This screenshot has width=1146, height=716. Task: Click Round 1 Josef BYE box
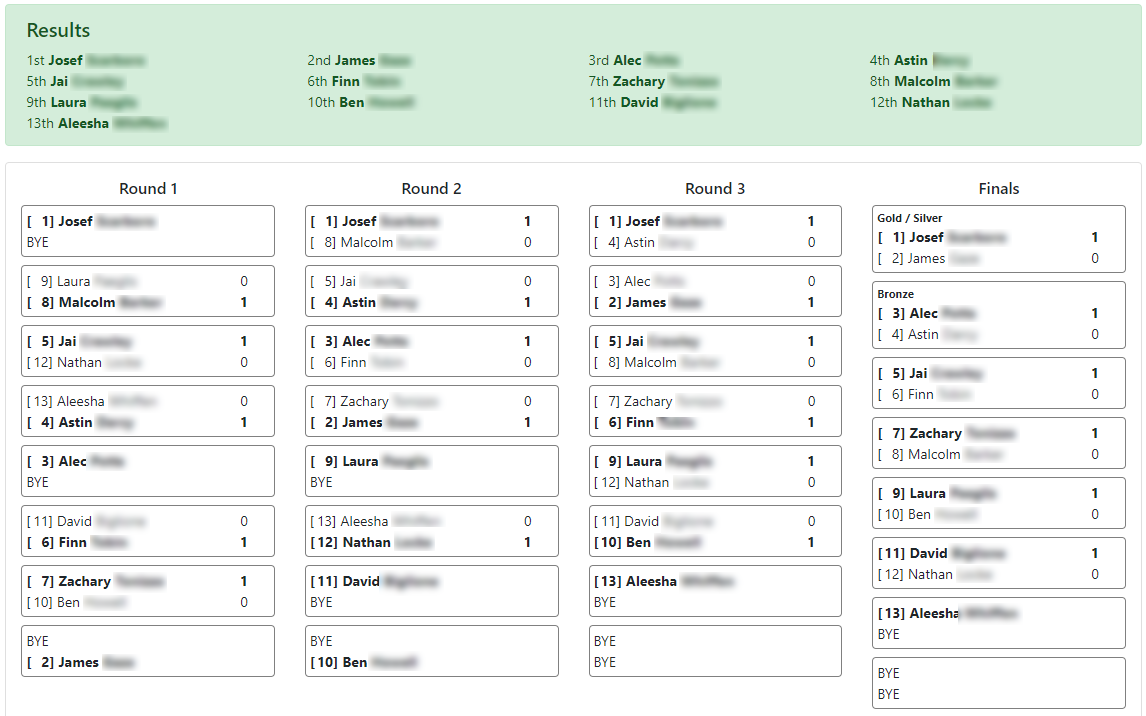coord(148,232)
